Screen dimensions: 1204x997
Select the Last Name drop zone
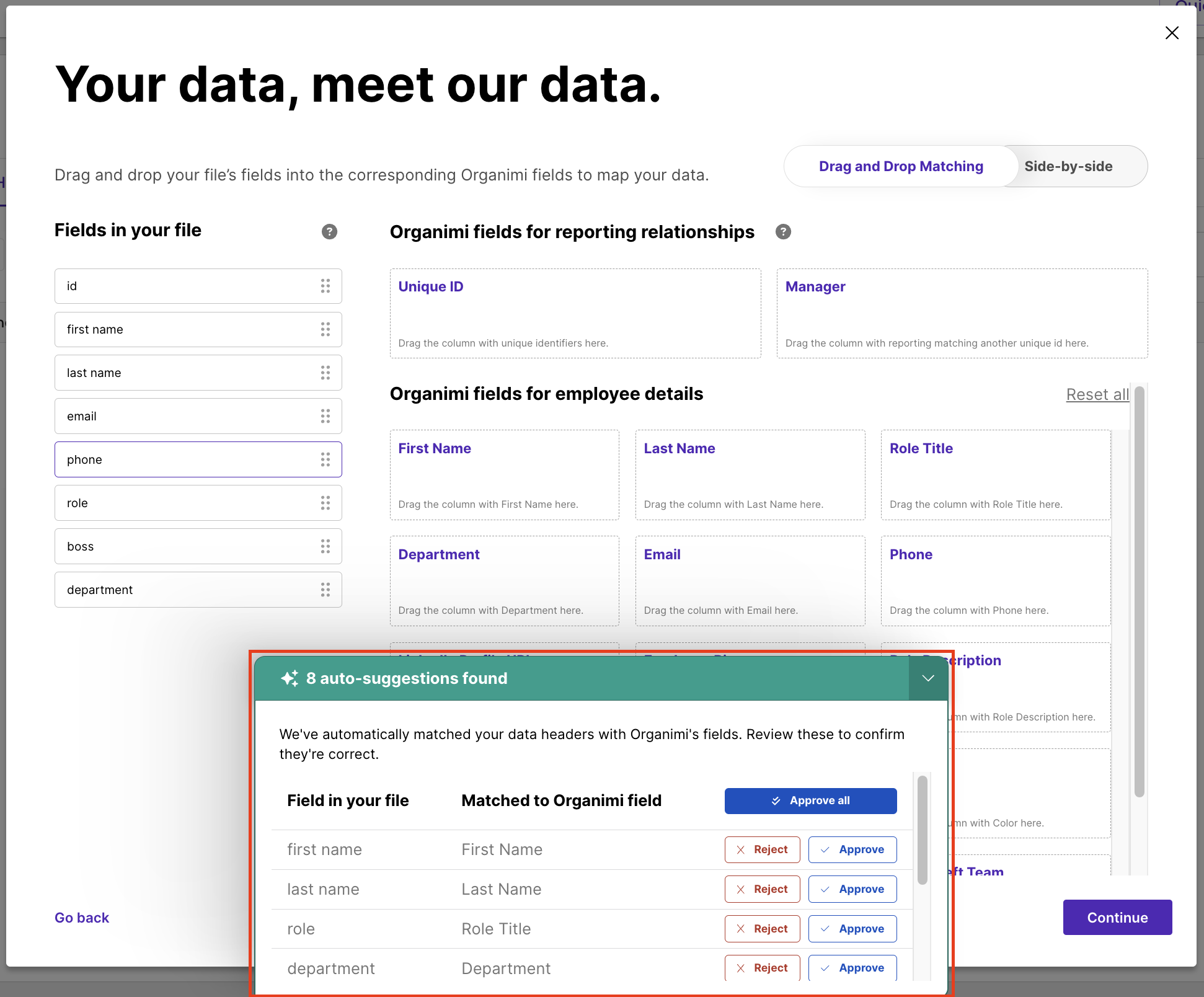(x=750, y=475)
